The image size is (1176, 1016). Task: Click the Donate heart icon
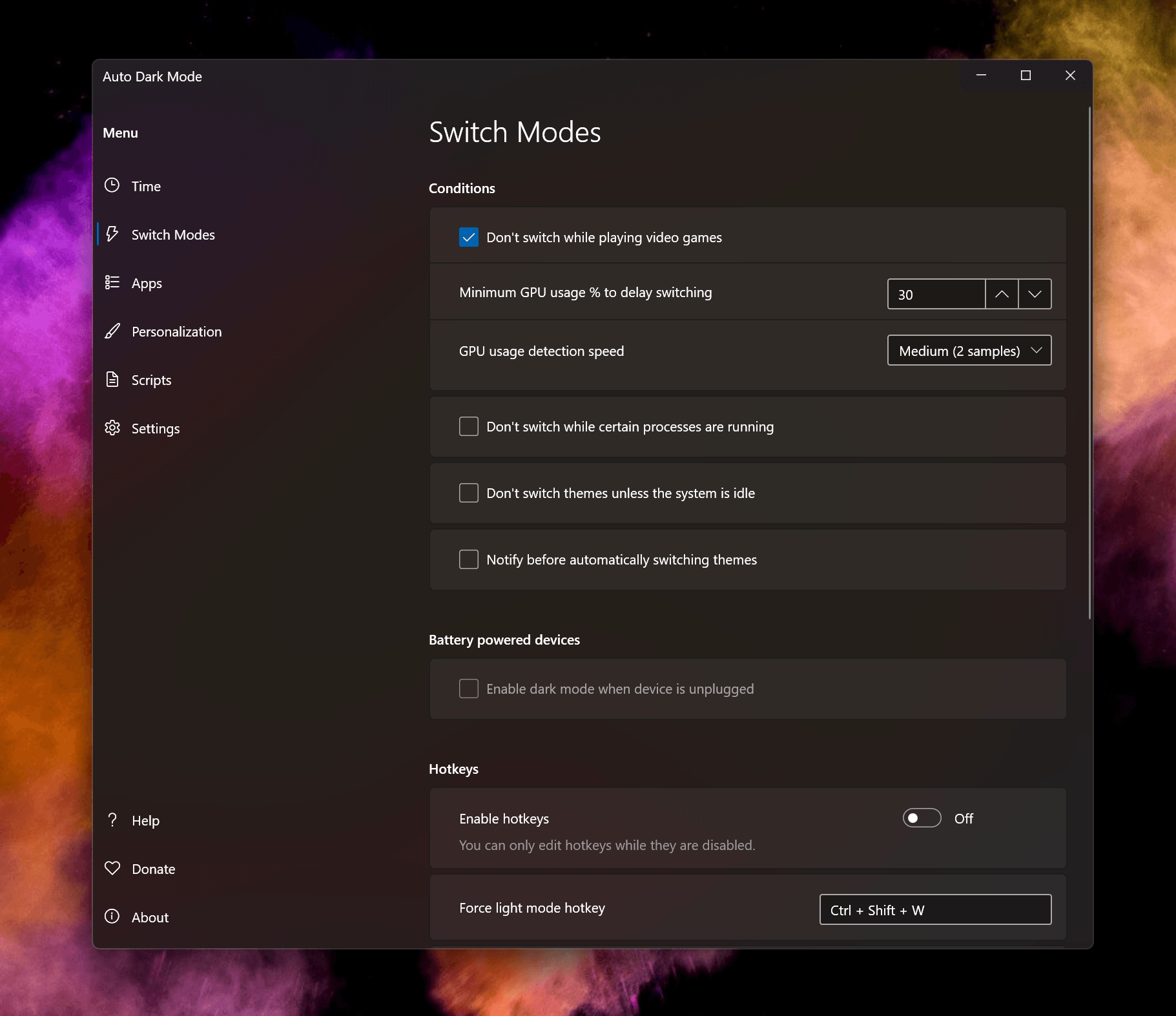112,868
